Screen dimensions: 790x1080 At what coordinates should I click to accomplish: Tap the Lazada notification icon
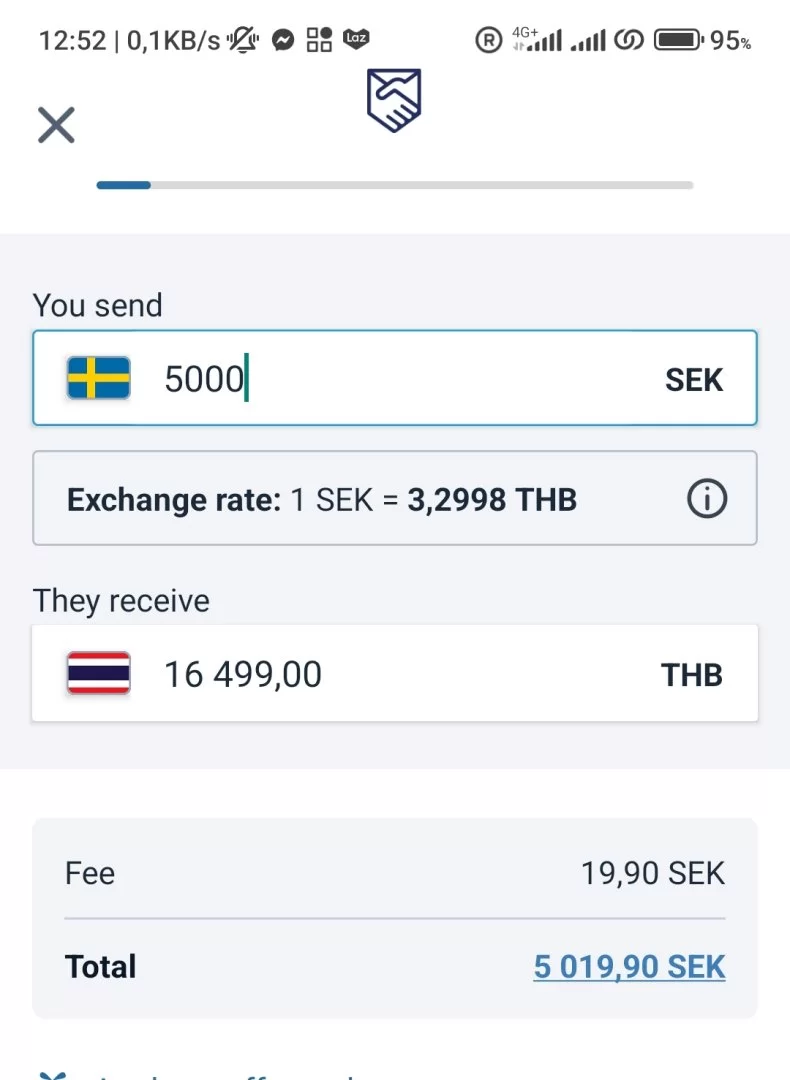point(356,39)
